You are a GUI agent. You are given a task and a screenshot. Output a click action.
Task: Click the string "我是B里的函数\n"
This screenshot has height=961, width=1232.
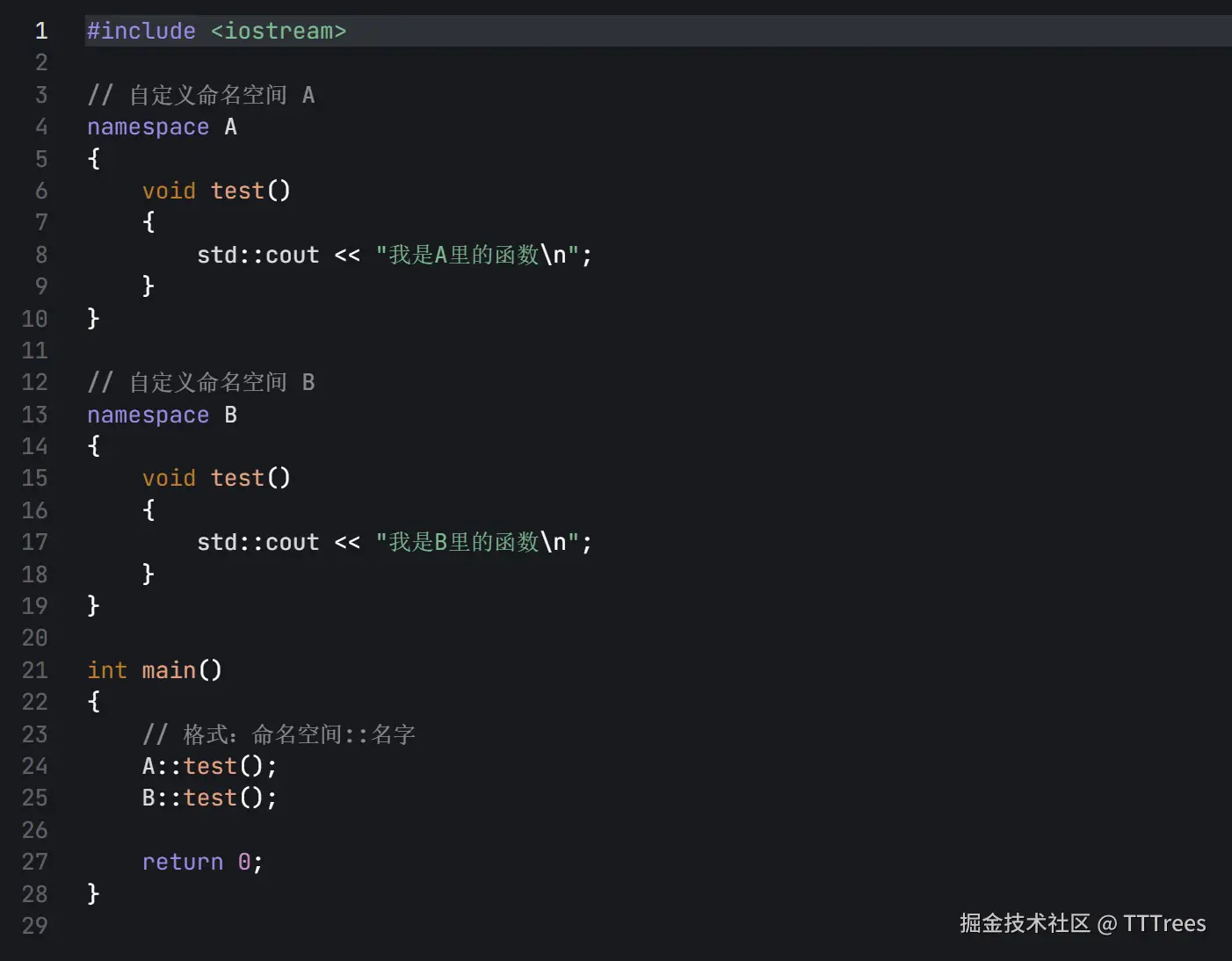[x=477, y=543]
